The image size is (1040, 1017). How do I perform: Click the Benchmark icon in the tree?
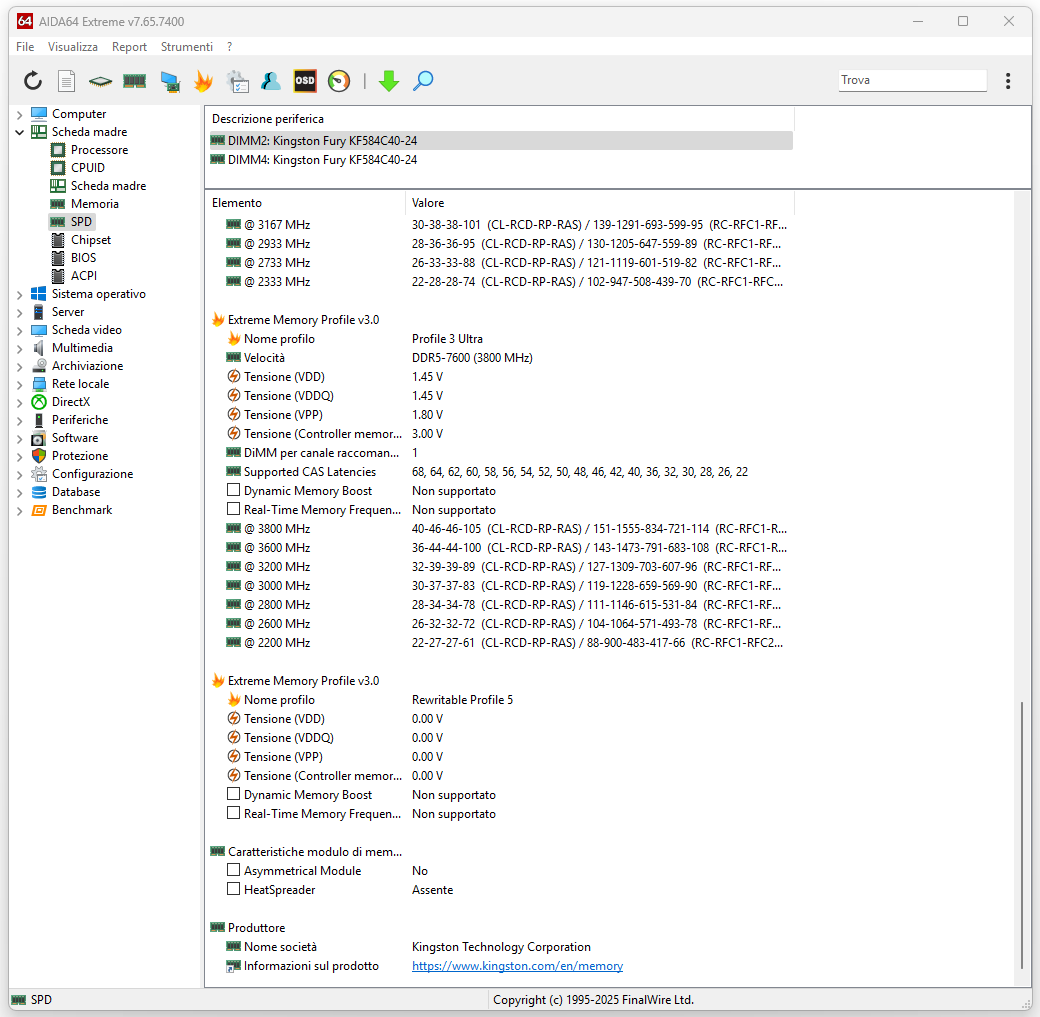tap(39, 510)
